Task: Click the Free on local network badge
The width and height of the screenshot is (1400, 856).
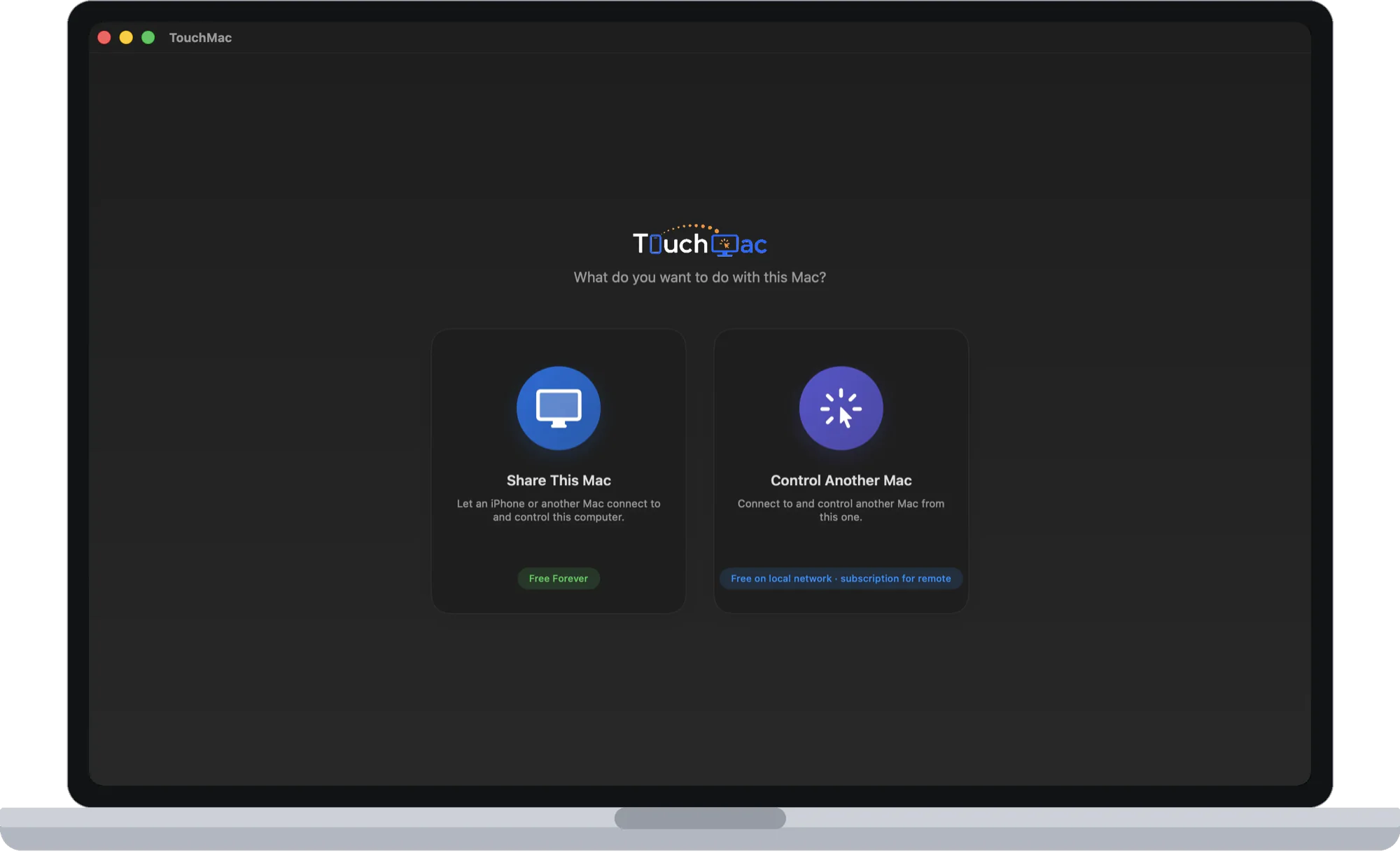Action: tap(841, 578)
